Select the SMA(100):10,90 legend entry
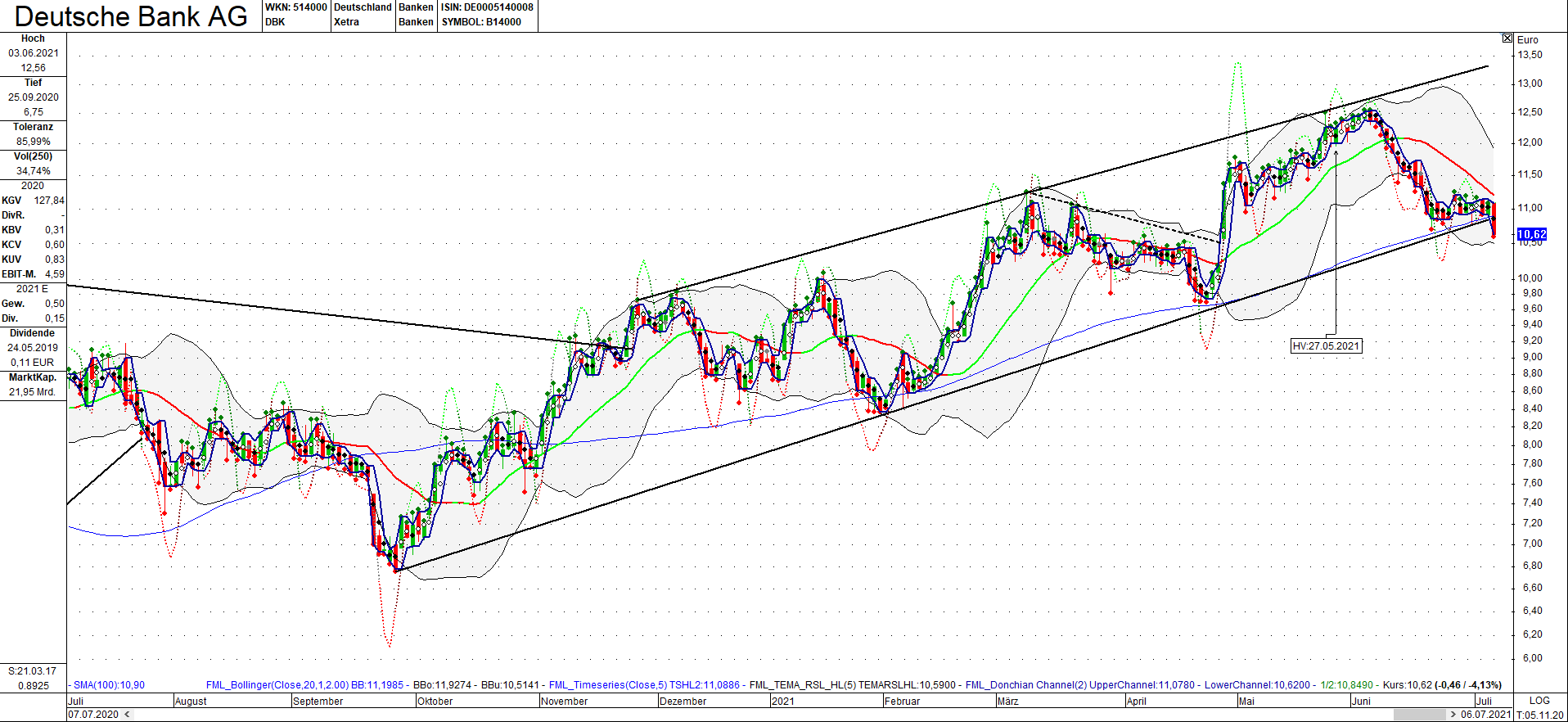The width and height of the screenshot is (1568, 722). (109, 685)
